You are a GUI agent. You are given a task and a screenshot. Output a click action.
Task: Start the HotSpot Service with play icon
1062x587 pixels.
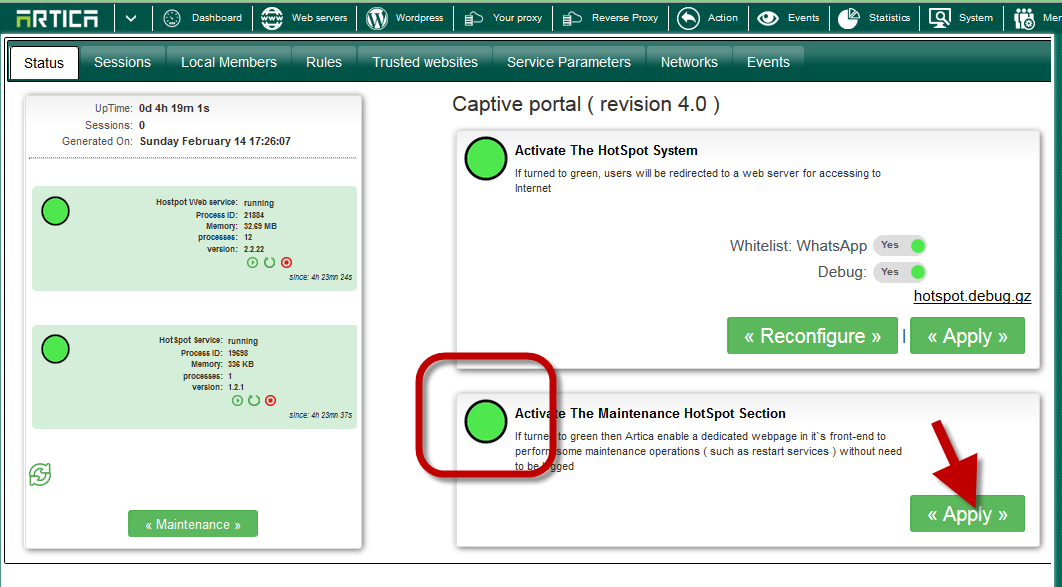coord(237,401)
